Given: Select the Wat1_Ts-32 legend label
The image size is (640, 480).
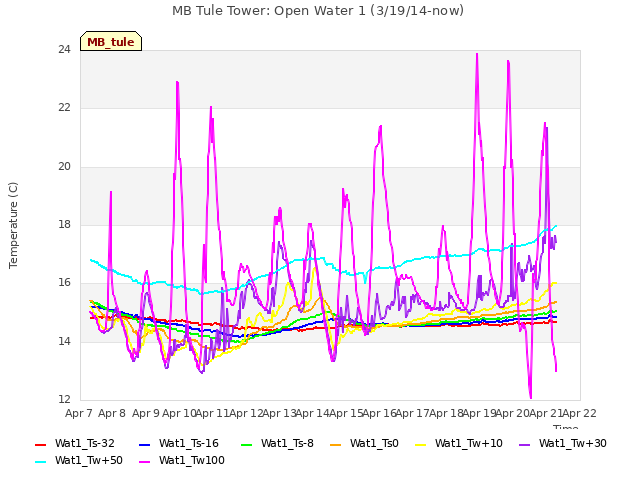Looking at the screenshot, I should click(x=85, y=443).
